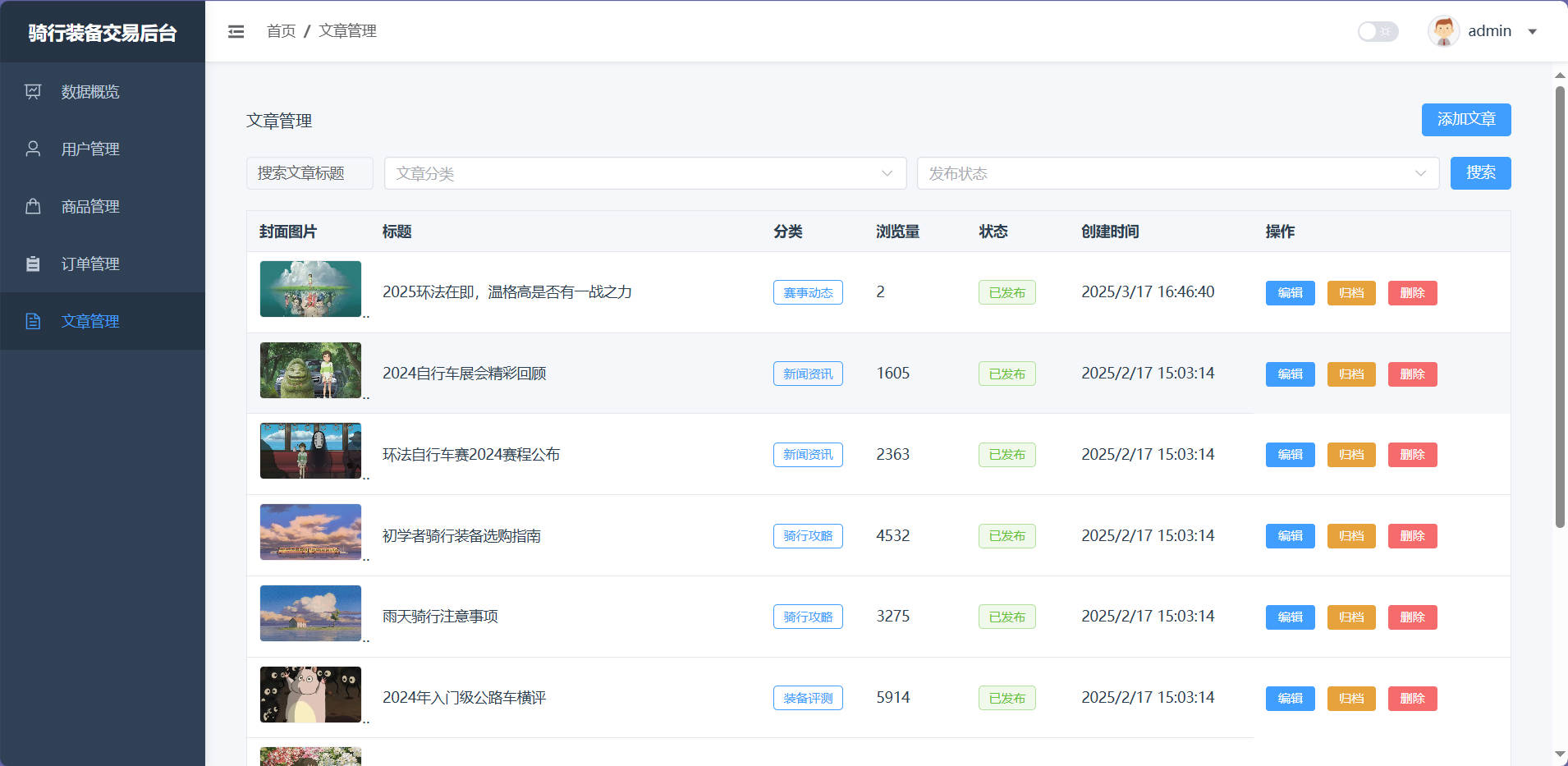1568x766 pixels.
Task: Select 文章管理 menu item
Action: [103, 321]
